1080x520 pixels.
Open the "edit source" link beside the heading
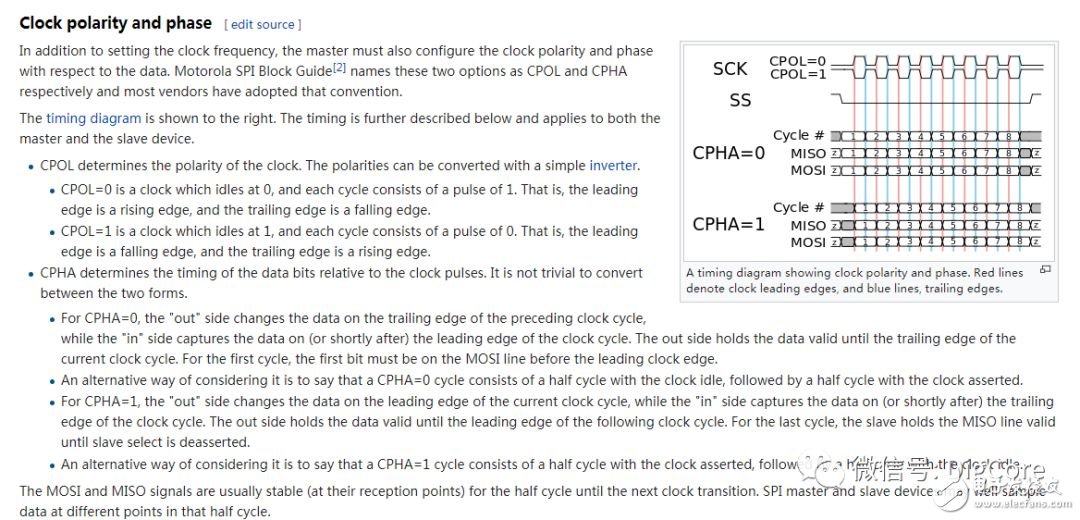click(263, 24)
